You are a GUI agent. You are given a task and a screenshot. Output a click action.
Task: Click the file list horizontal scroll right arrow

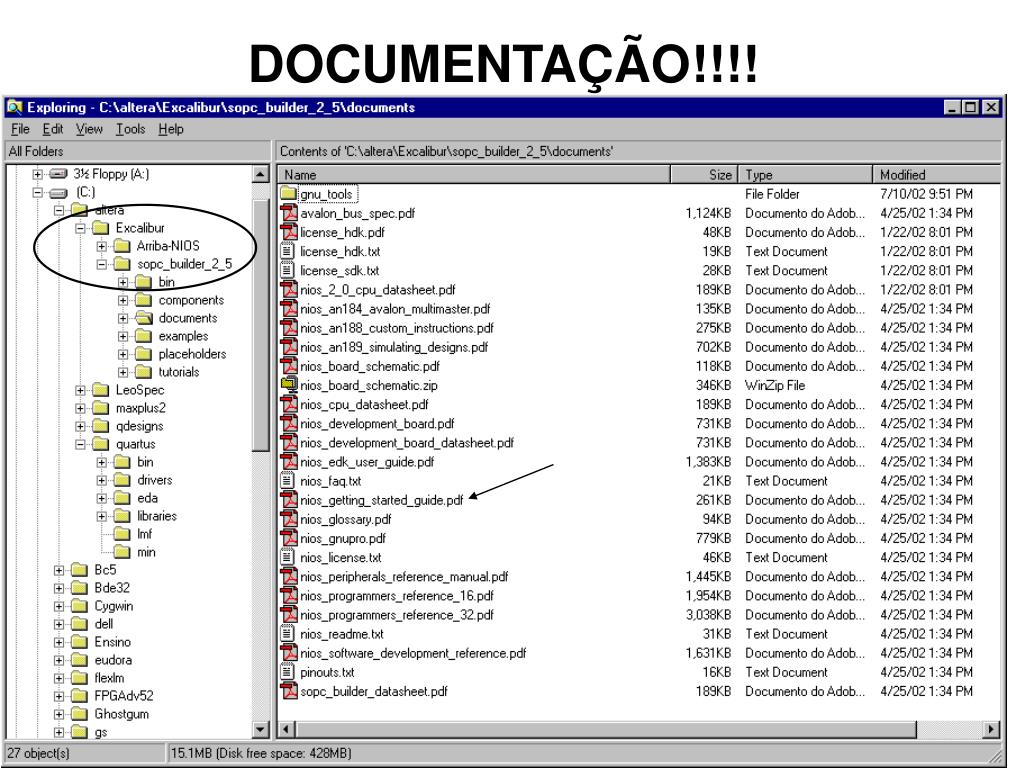992,733
